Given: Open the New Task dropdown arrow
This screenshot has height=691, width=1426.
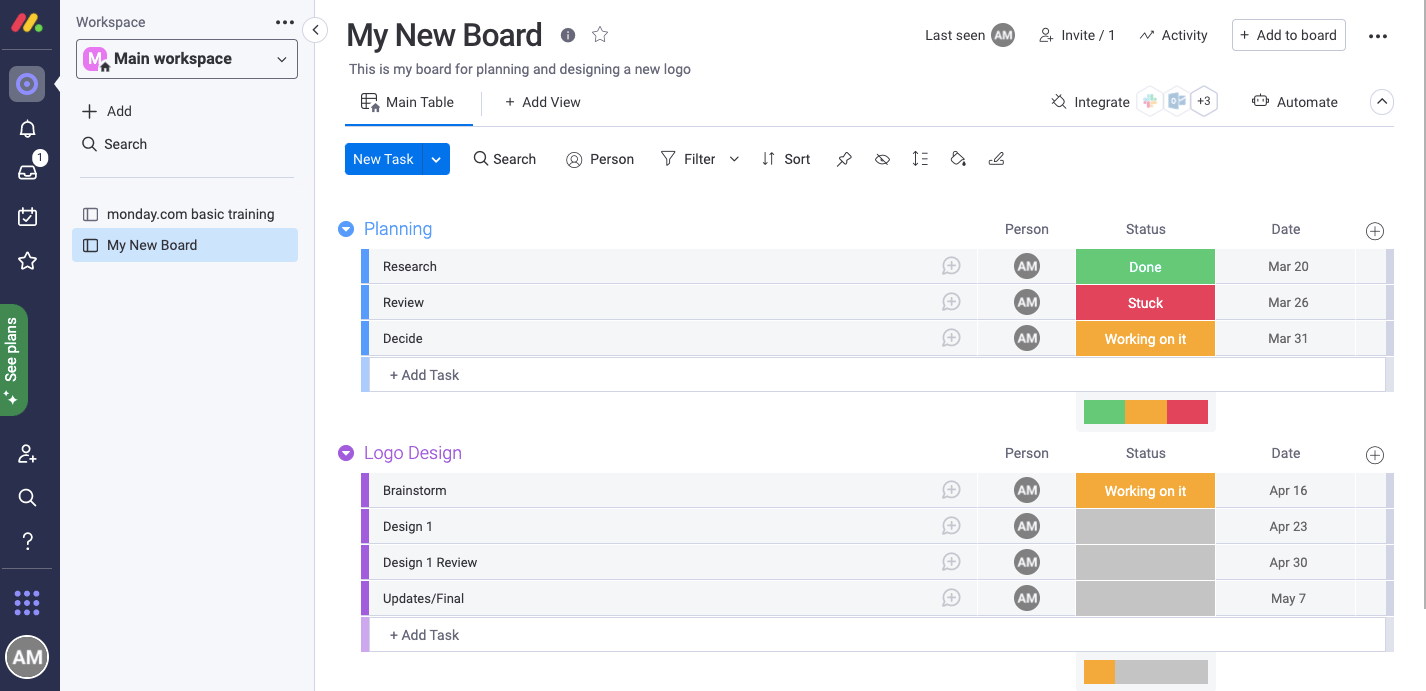Looking at the screenshot, I should coord(436,159).
